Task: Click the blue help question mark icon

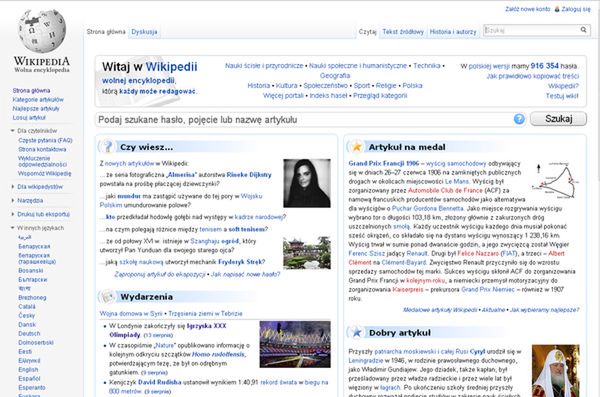Action: (519, 119)
